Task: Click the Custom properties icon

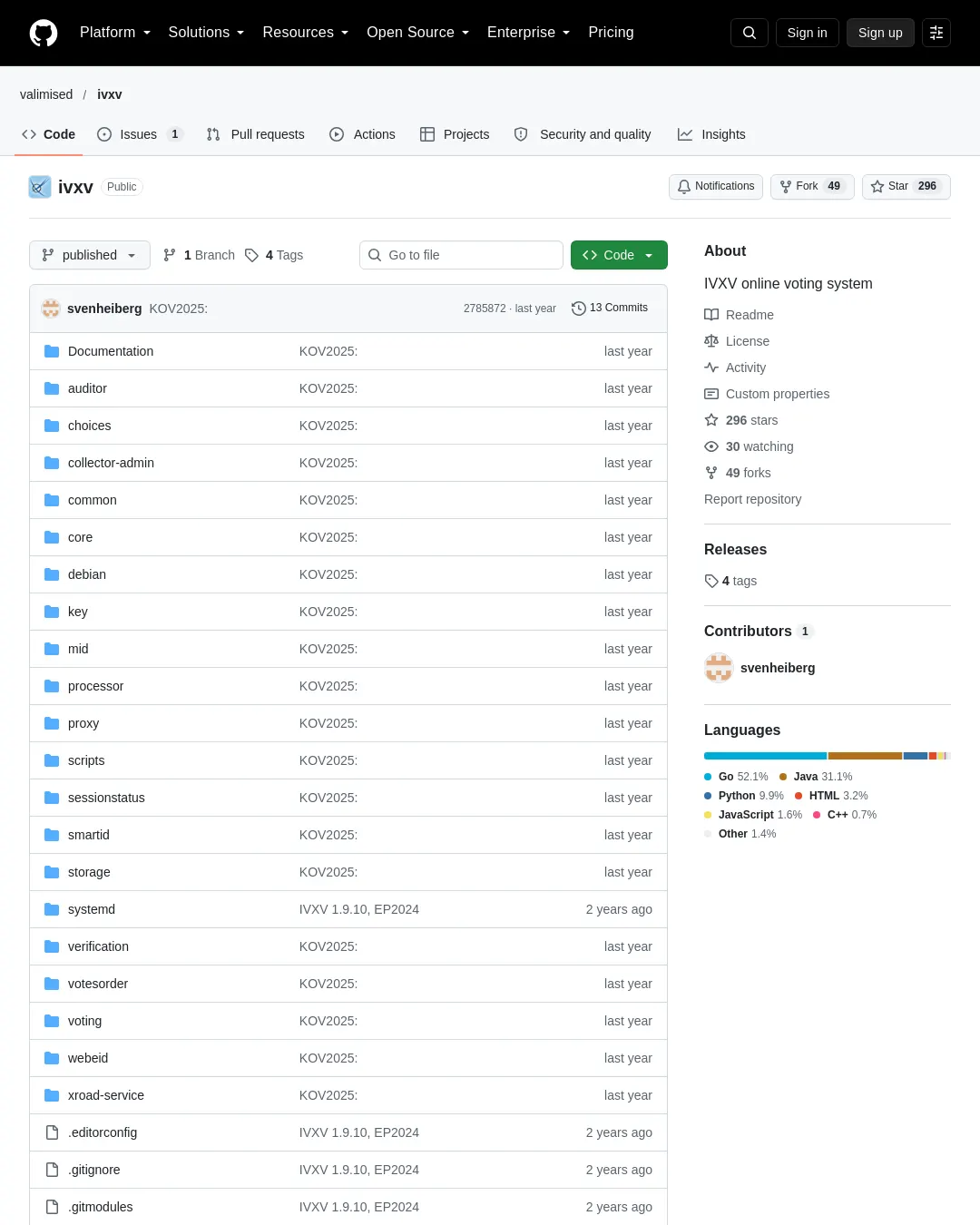Action: (x=711, y=394)
